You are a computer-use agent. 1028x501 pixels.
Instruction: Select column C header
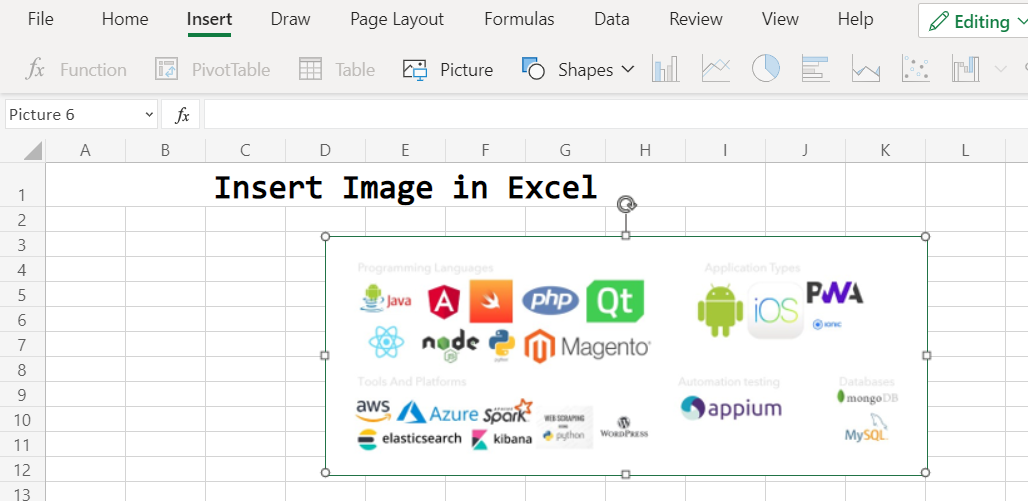click(245, 151)
